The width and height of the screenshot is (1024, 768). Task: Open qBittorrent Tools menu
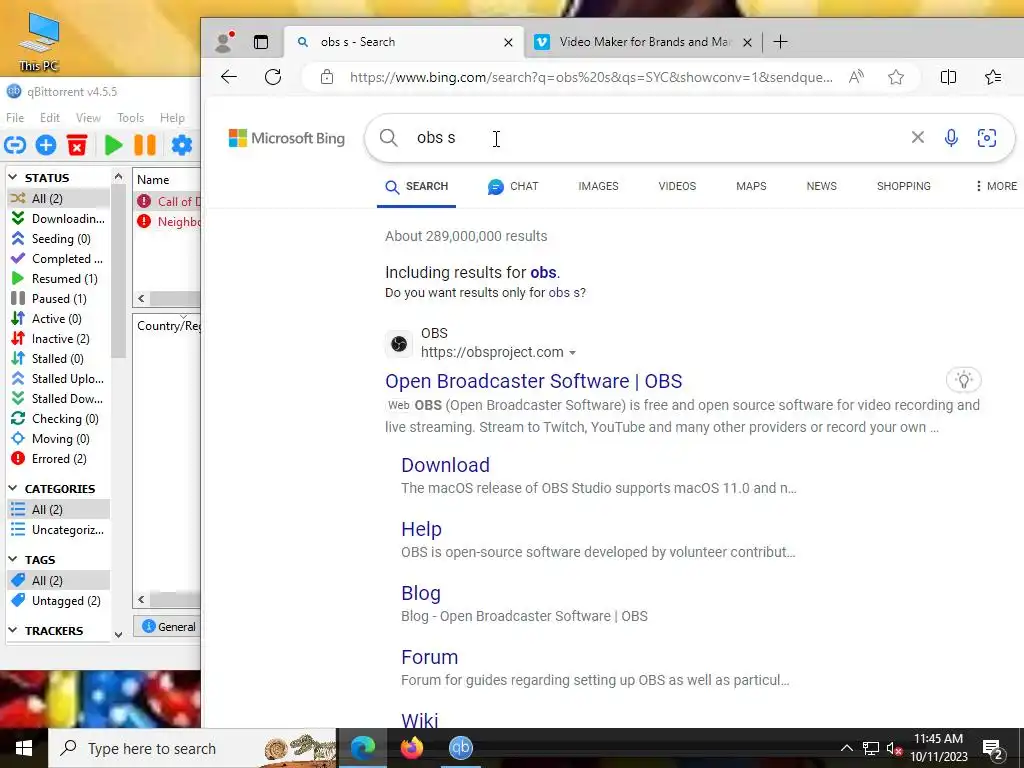pyautogui.click(x=131, y=118)
